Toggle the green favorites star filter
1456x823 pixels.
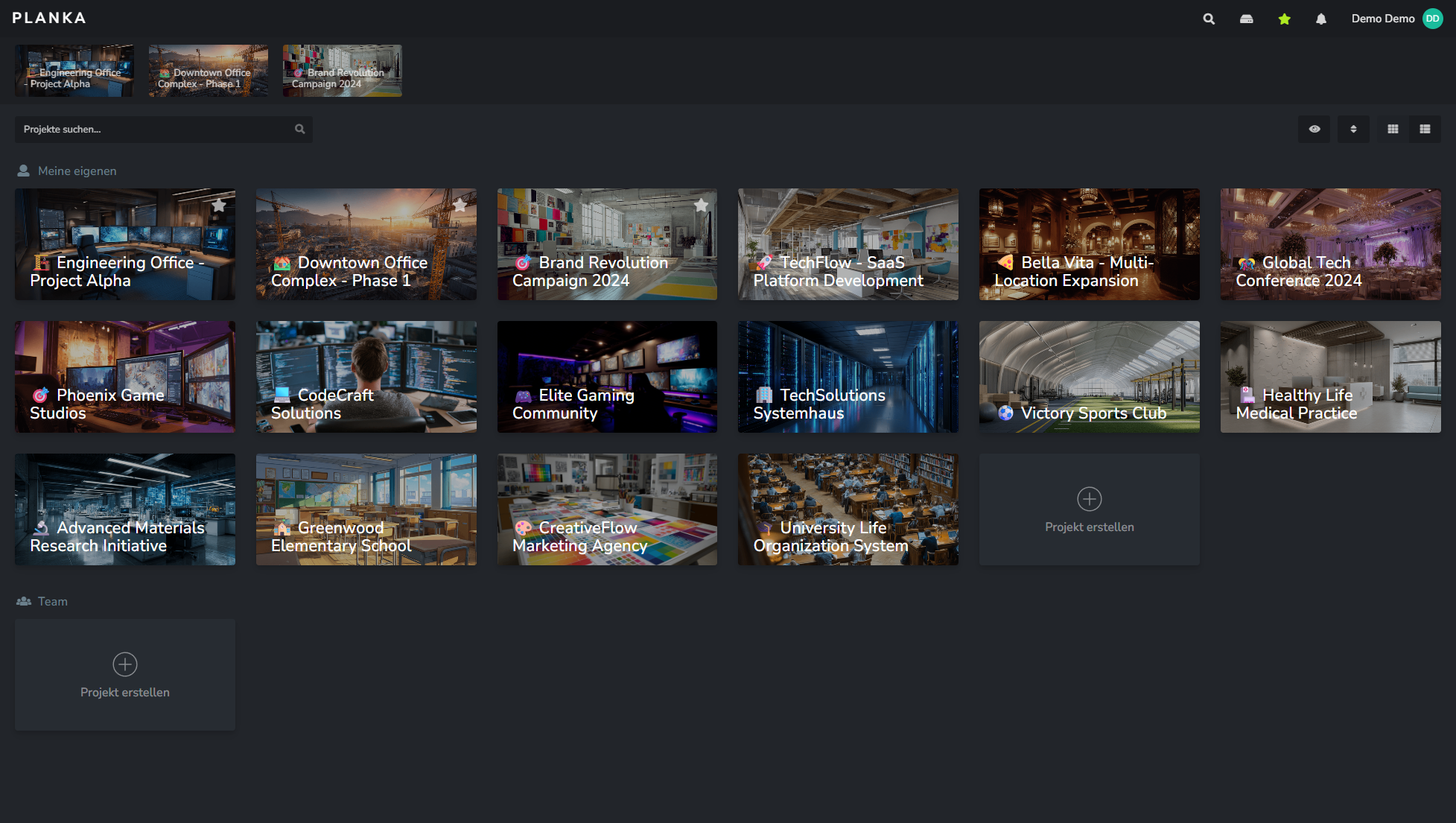click(x=1284, y=19)
